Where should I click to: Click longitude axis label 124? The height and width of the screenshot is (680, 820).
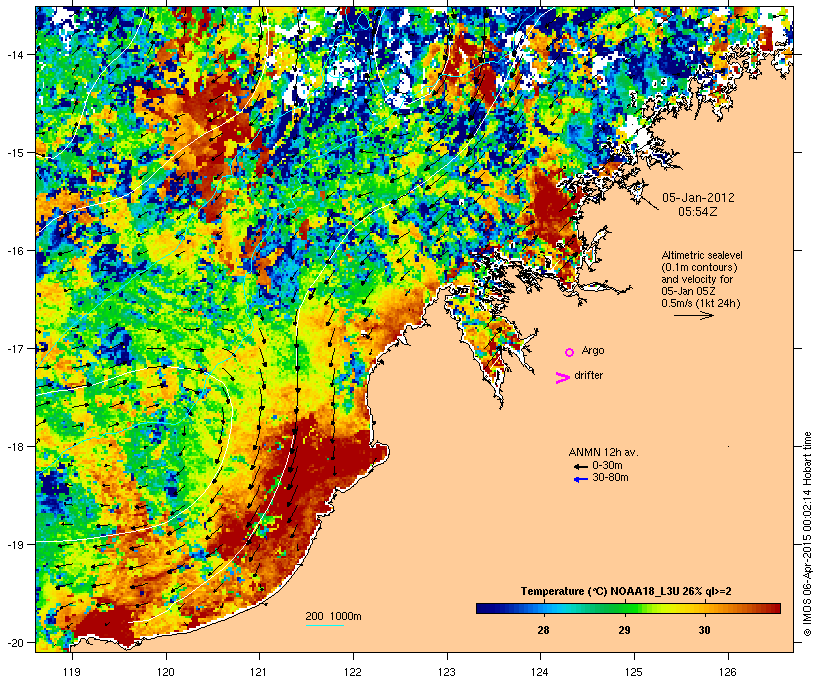click(540, 672)
